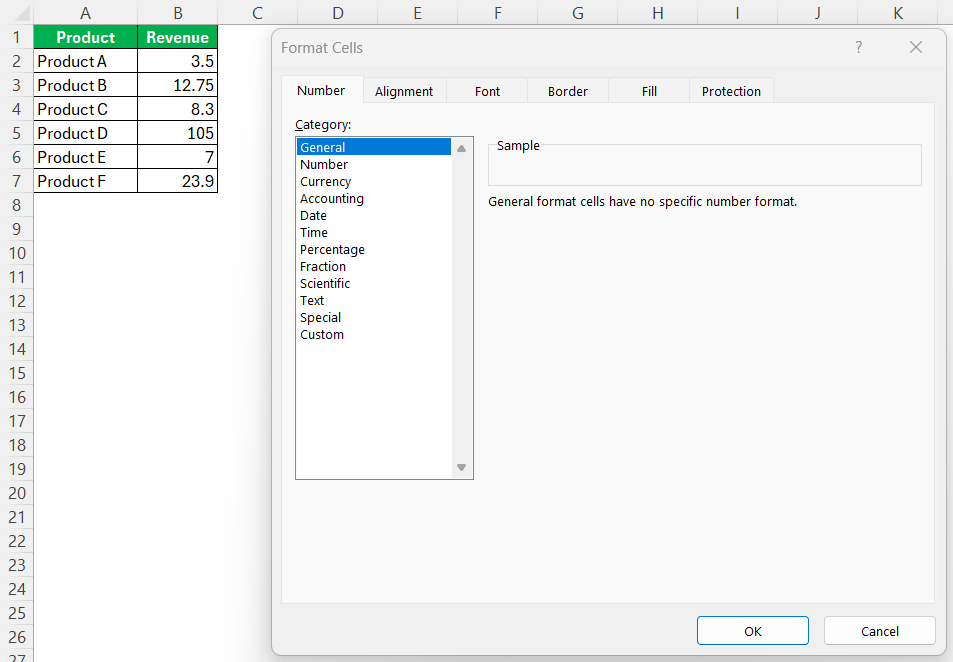This screenshot has width=953, height=662.
Task: Select the Product B cell
Action: tap(86, 85)
